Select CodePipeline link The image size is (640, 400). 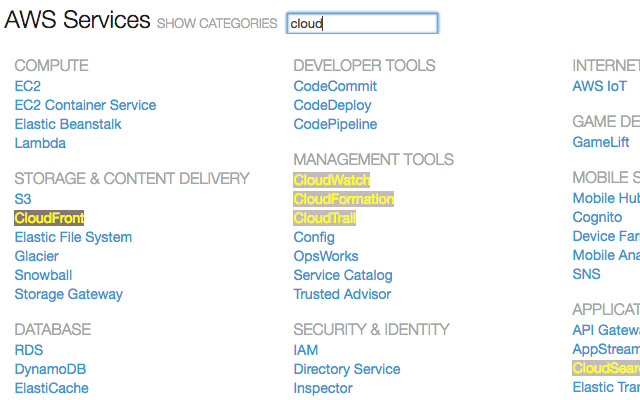pyautogui.click(x=335, y=124)
